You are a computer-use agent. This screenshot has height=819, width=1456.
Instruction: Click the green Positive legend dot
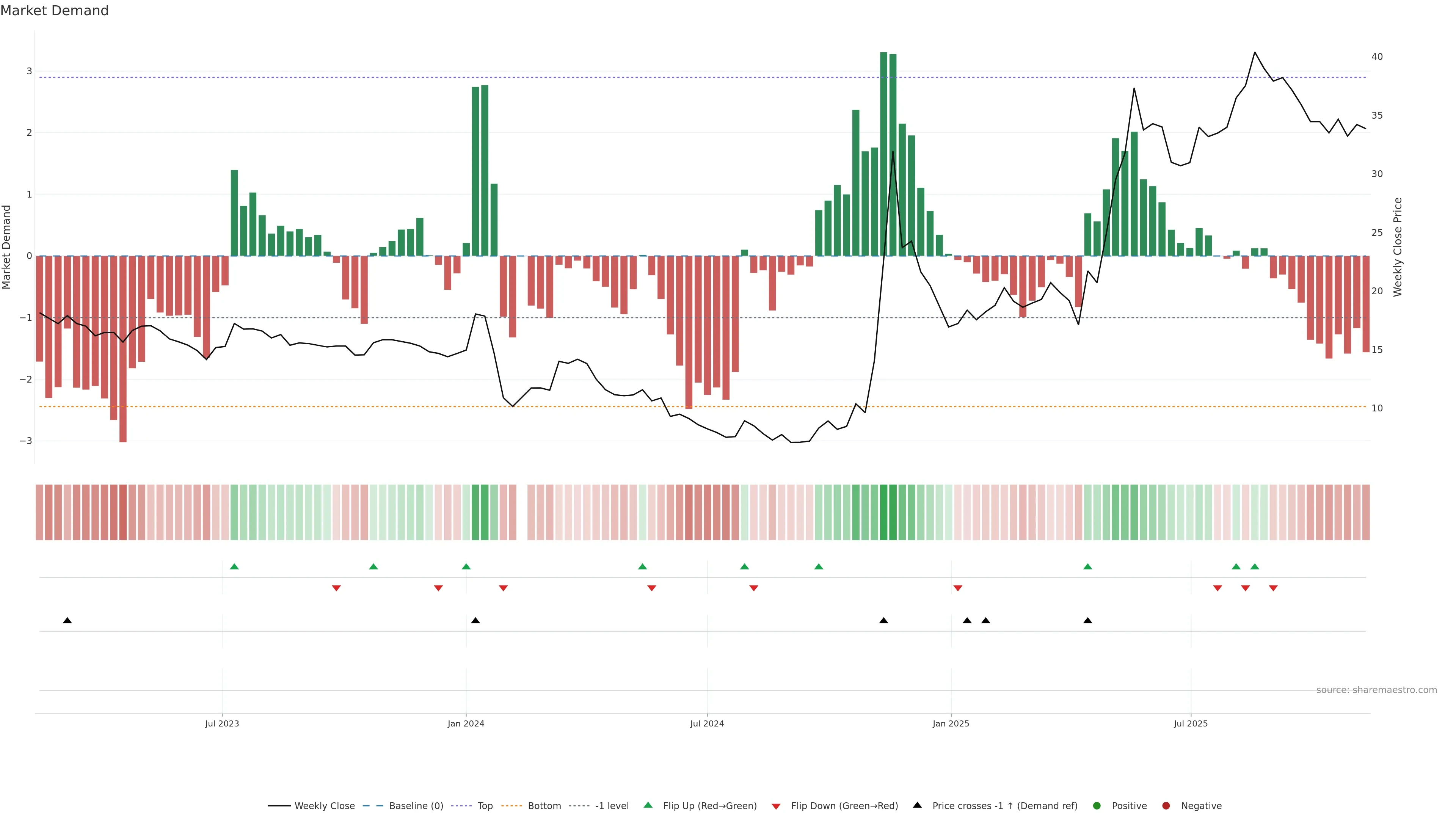pyautogui.click(x=1097, y=806)
